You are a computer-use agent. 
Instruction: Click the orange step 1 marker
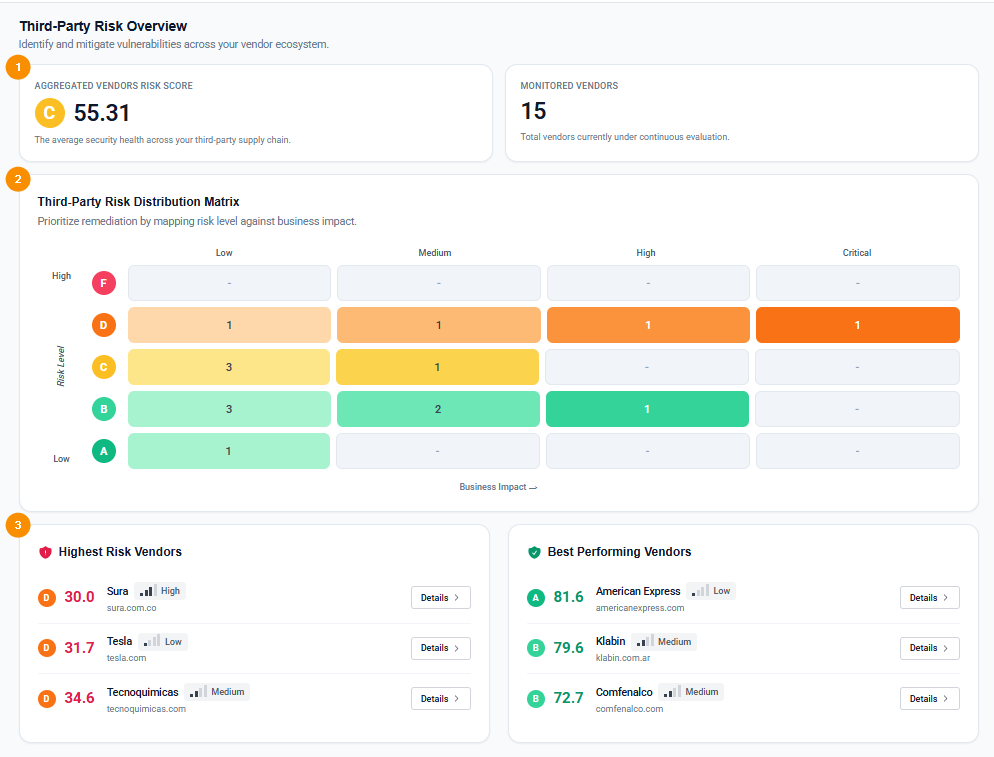[x=18, y=67]
